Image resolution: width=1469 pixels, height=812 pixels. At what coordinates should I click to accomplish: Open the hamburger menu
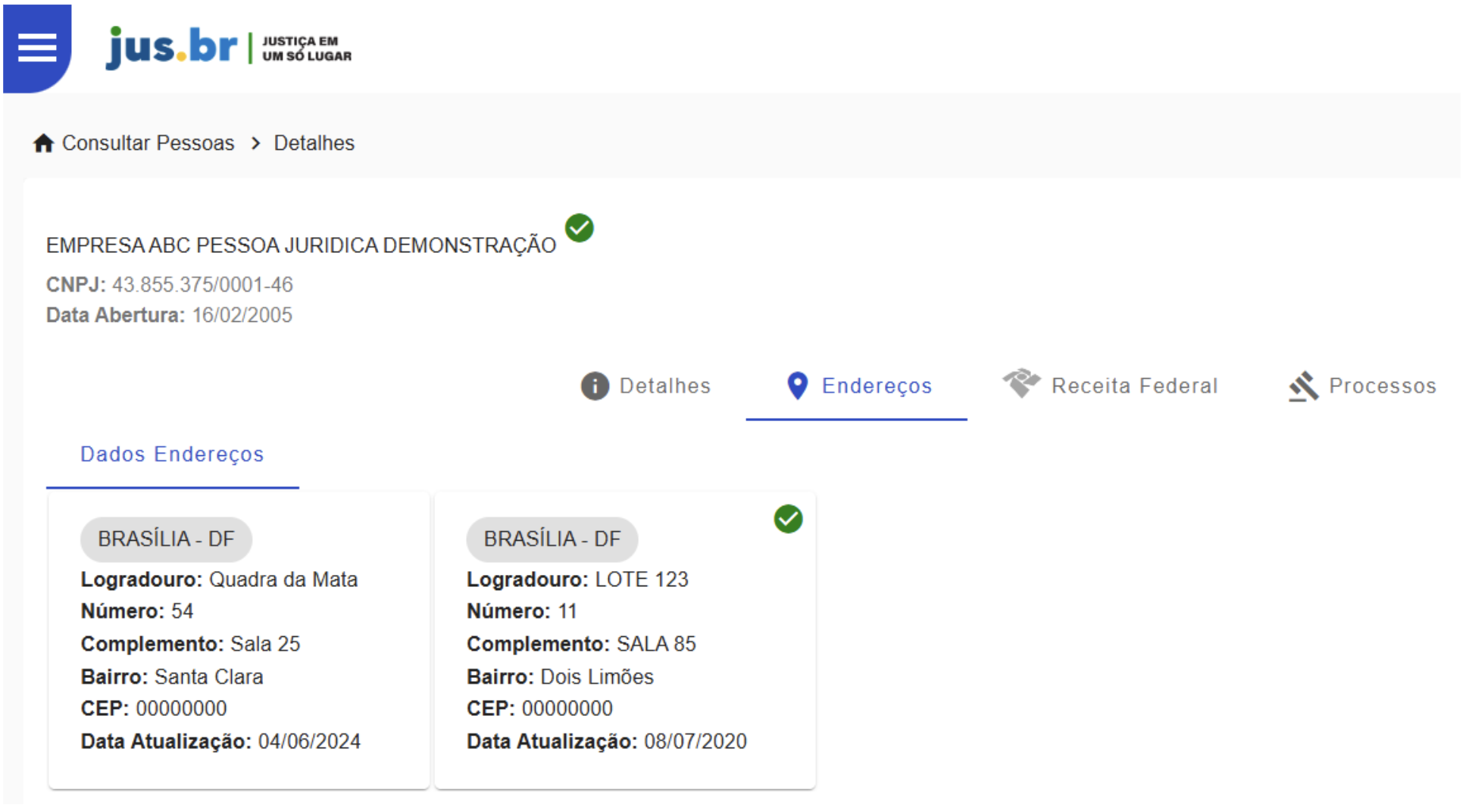click(37, 48)
